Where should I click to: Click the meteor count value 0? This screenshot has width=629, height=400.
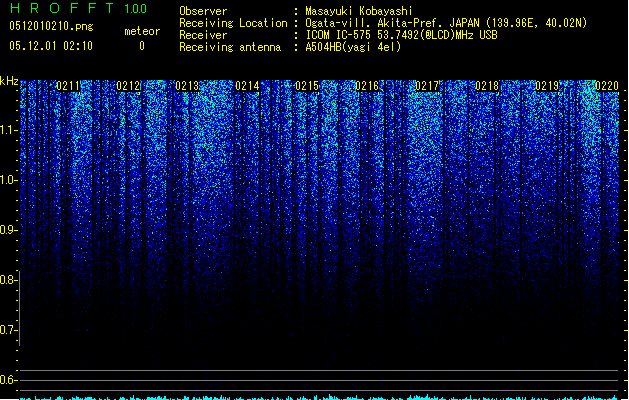point(142,46)
